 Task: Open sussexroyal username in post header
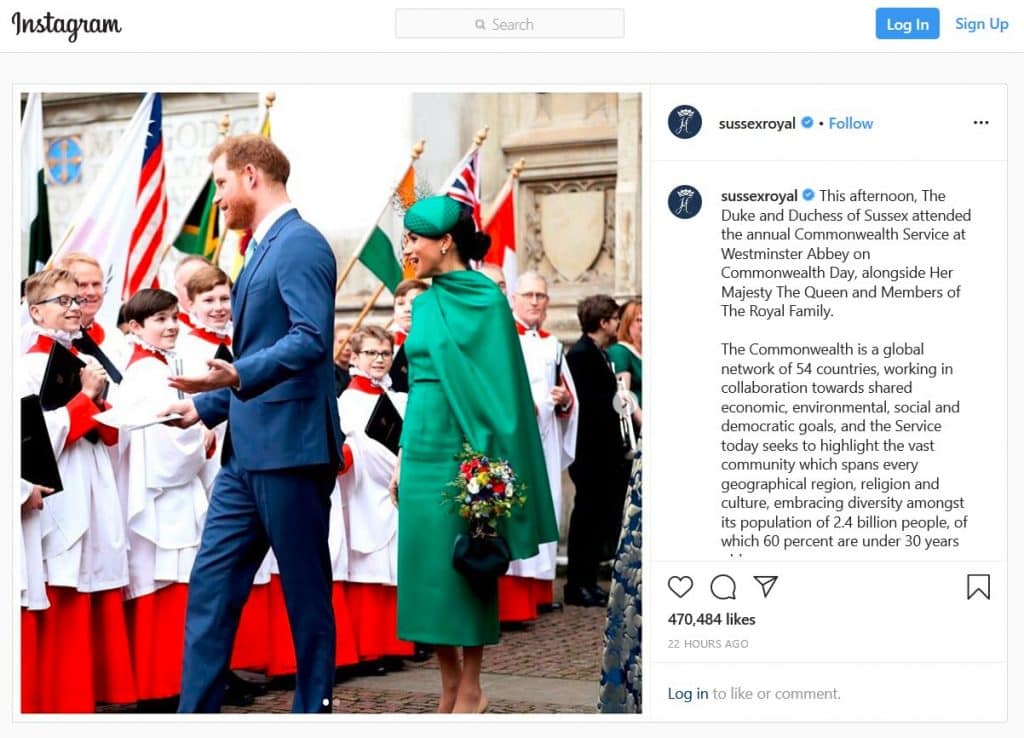[x=757, y=123]
